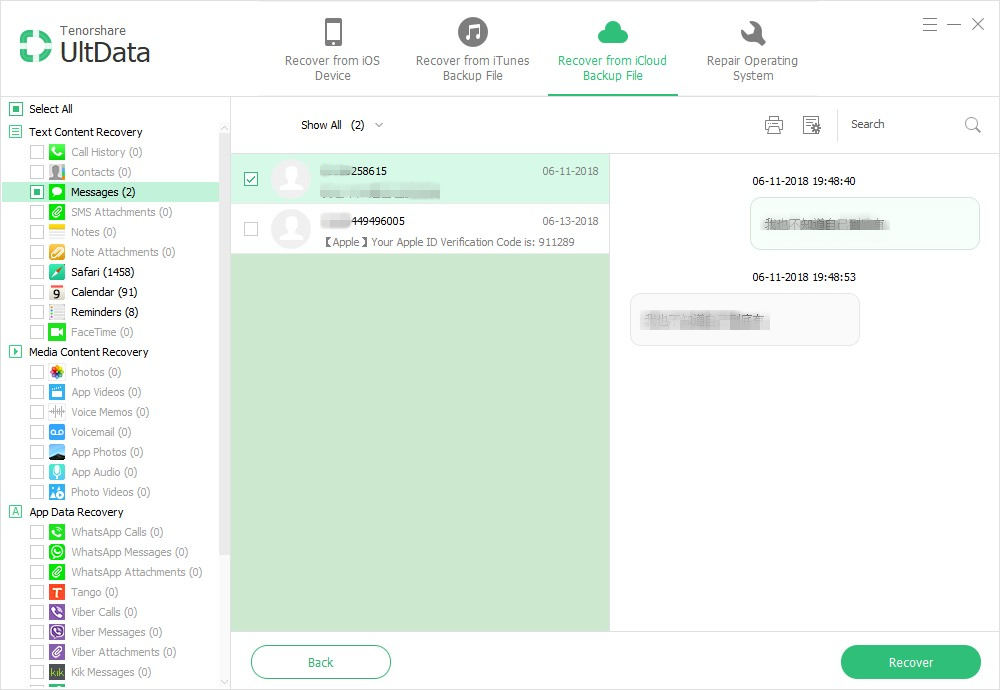The image size is (1000, 690).
Task: Click the FaceTime camera icon
Action: tap(57, 332)
